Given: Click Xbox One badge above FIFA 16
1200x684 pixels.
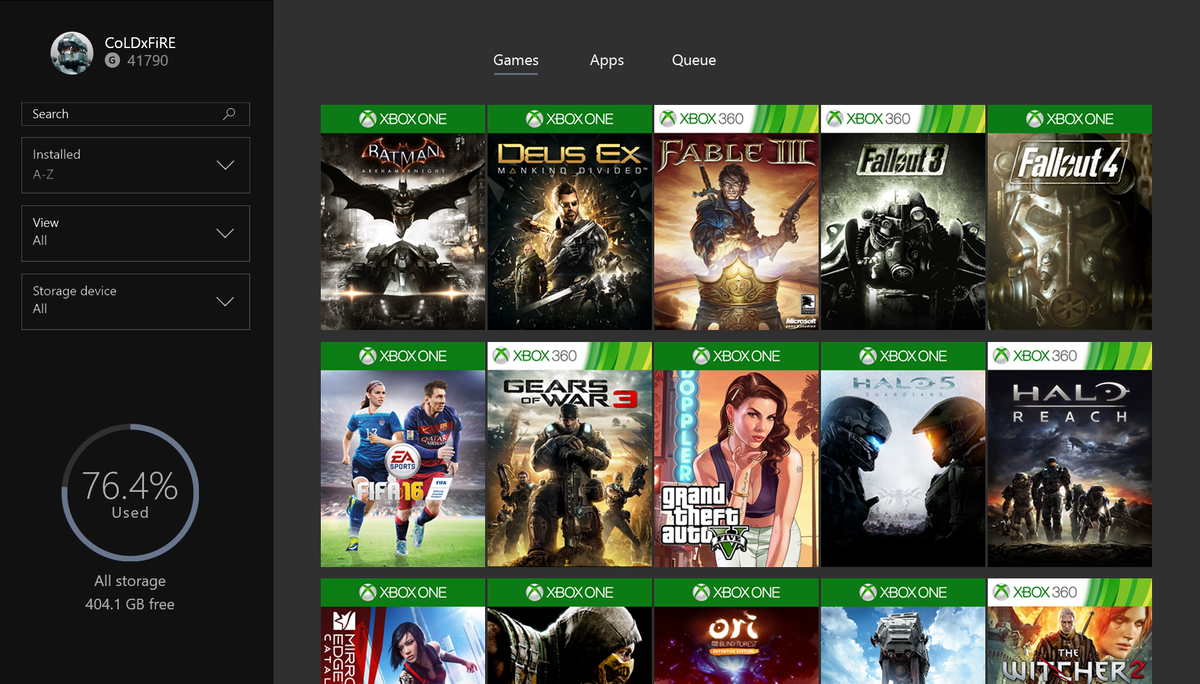Looking at the screenshot, I should (403, 356).
